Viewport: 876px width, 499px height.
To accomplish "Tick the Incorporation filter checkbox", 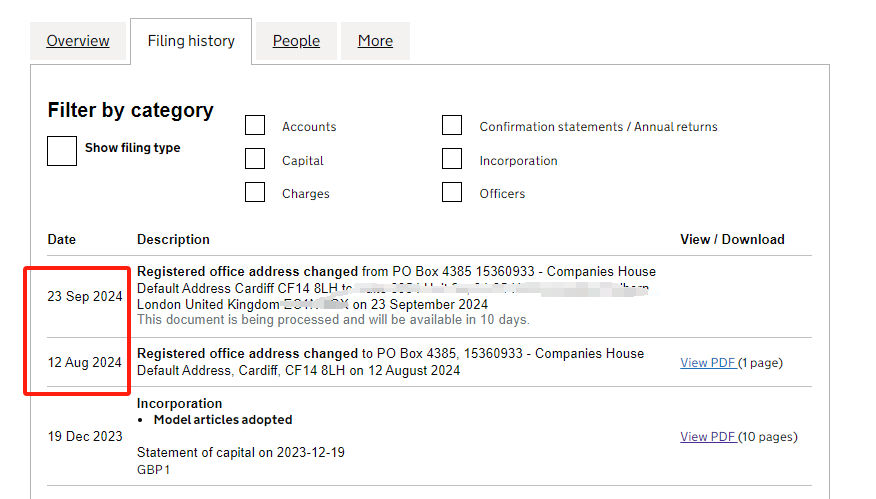I will 452,159.
